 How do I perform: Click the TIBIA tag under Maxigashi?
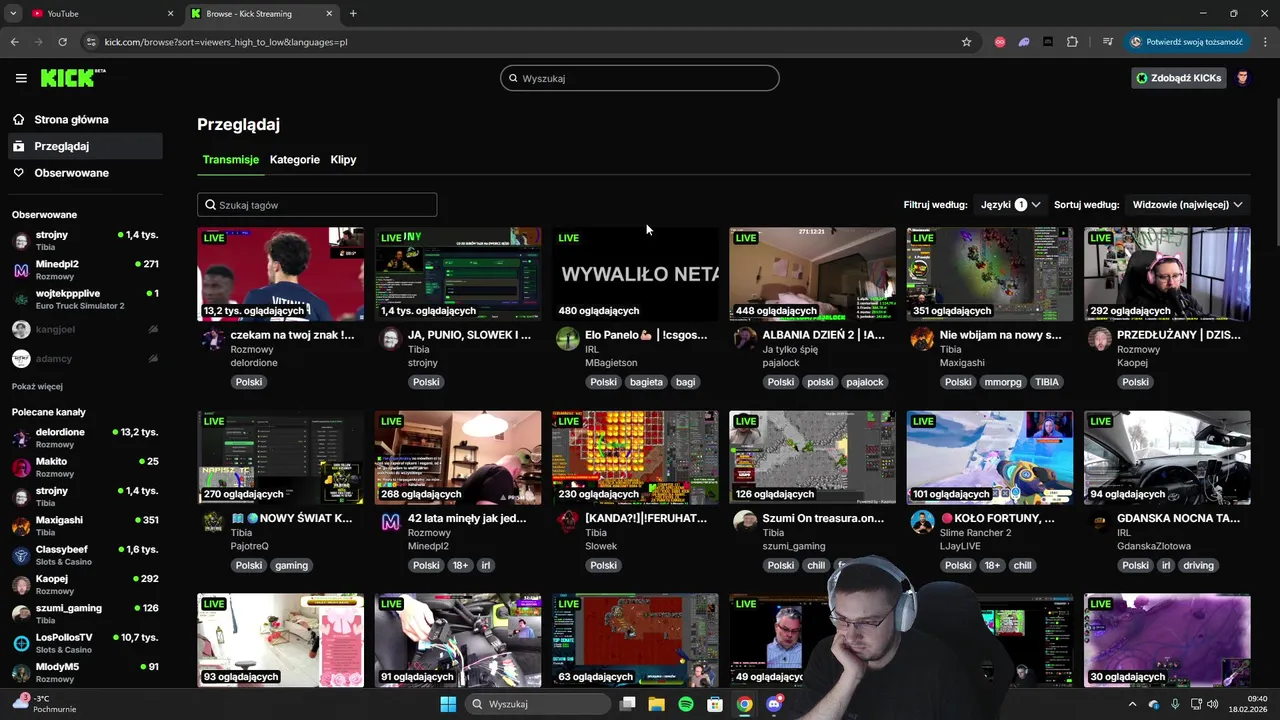(1046, 382)
